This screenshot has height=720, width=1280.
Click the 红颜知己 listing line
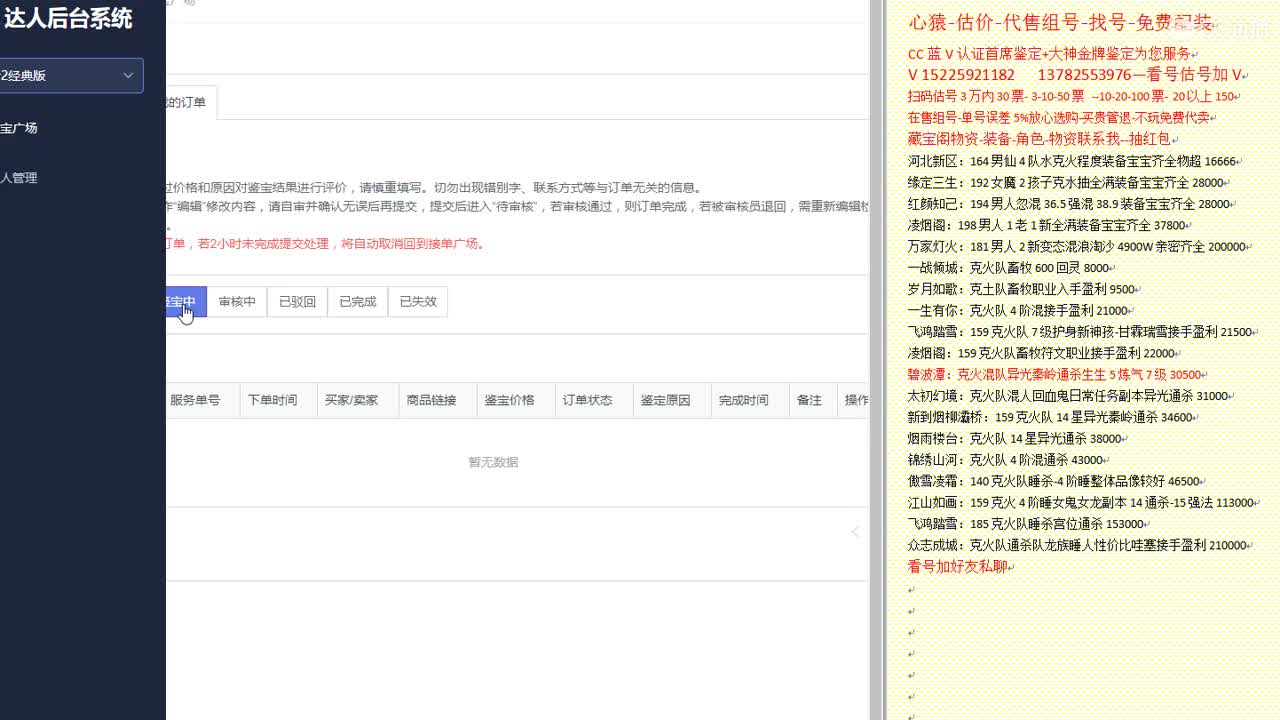[1071, 204]
